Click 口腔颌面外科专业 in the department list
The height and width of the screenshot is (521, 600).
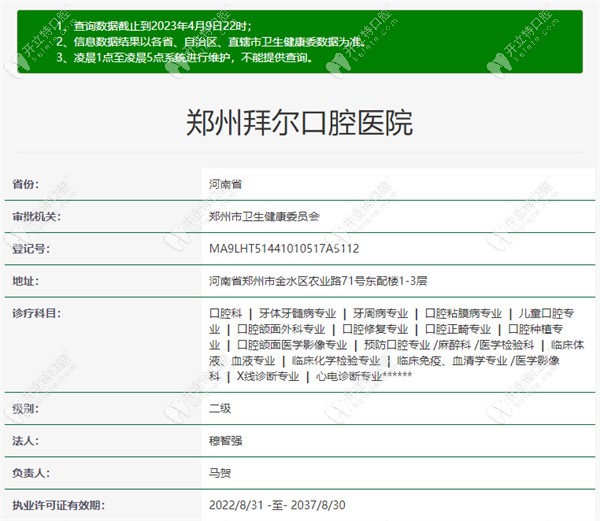coord(281,329)
